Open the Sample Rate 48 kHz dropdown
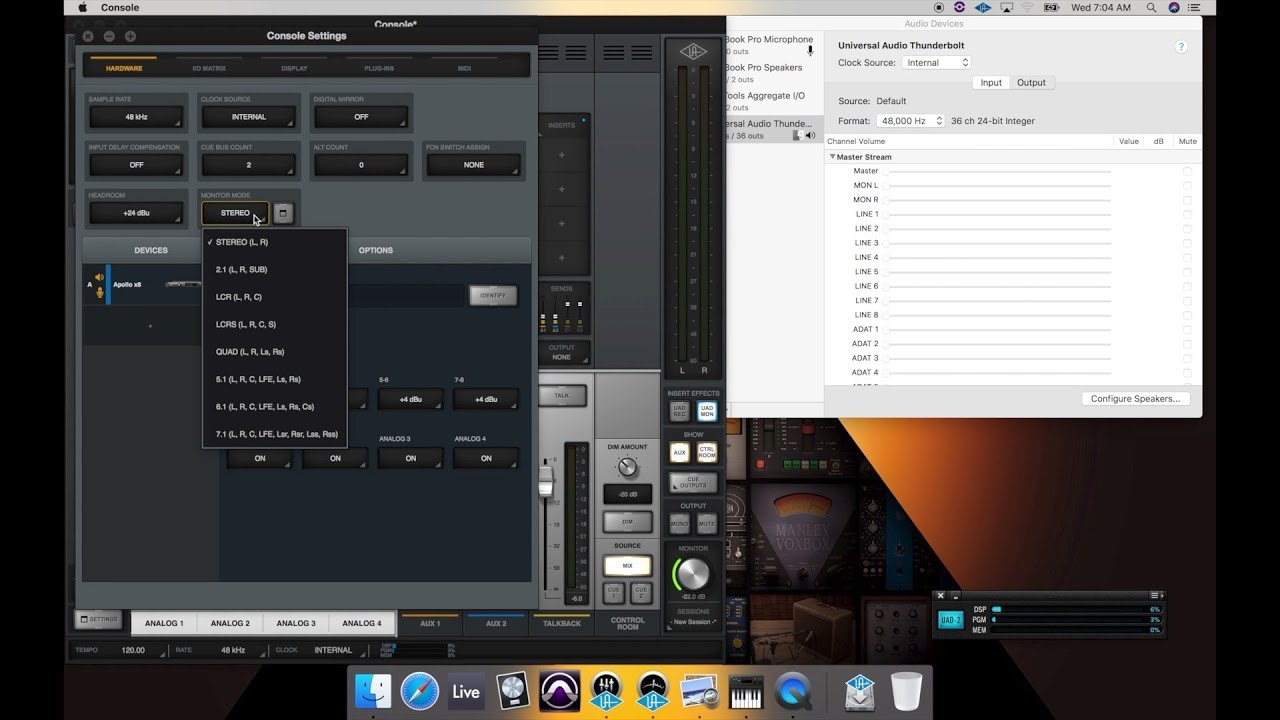This screenshot has width=1280, height=720. point(136,117)
